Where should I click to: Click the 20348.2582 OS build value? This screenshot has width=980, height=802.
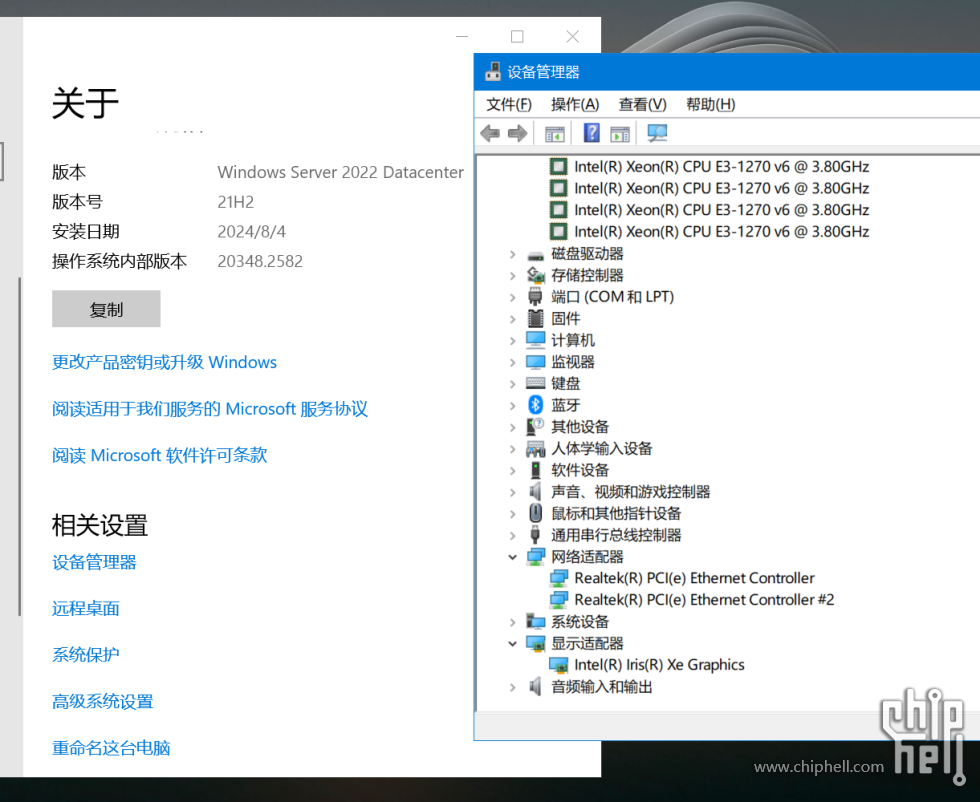click(x=260, y=261)
